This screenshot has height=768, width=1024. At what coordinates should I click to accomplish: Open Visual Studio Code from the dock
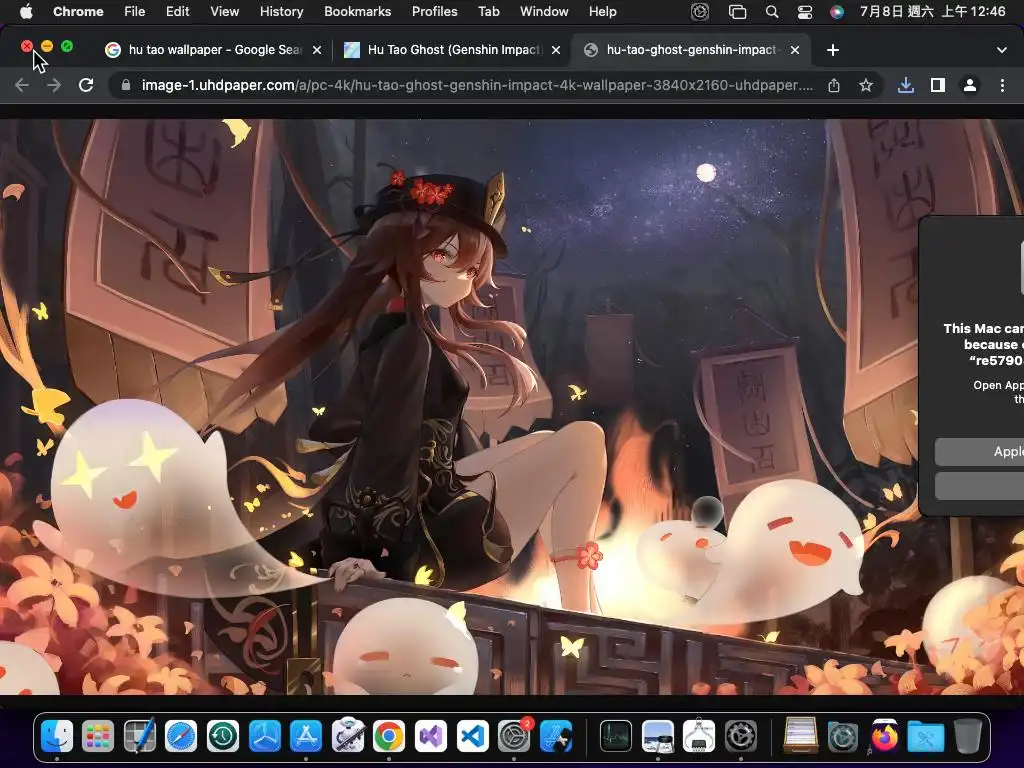tap(472, 736)
